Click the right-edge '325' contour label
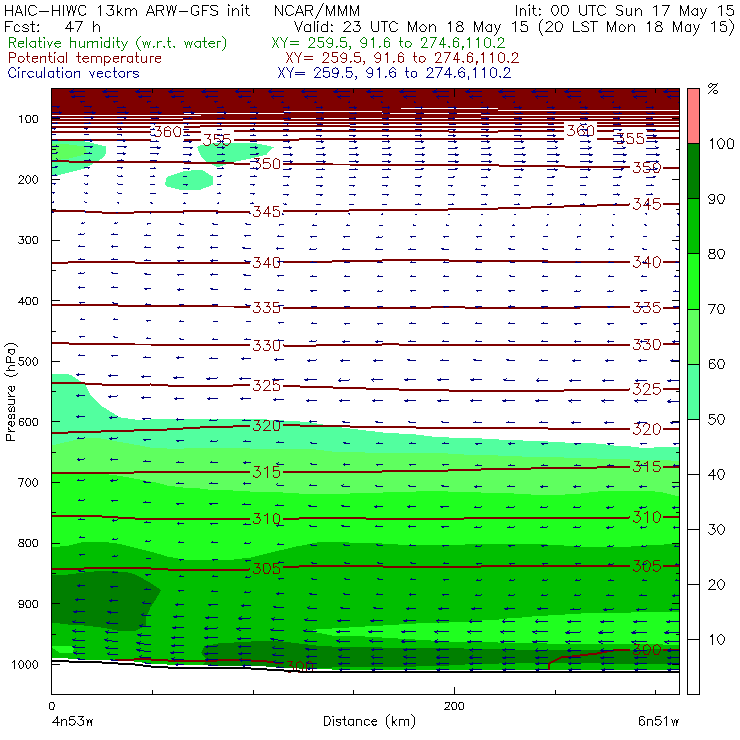Image resolution: width=740 pixels, height=740 pixels. point(647,389)
